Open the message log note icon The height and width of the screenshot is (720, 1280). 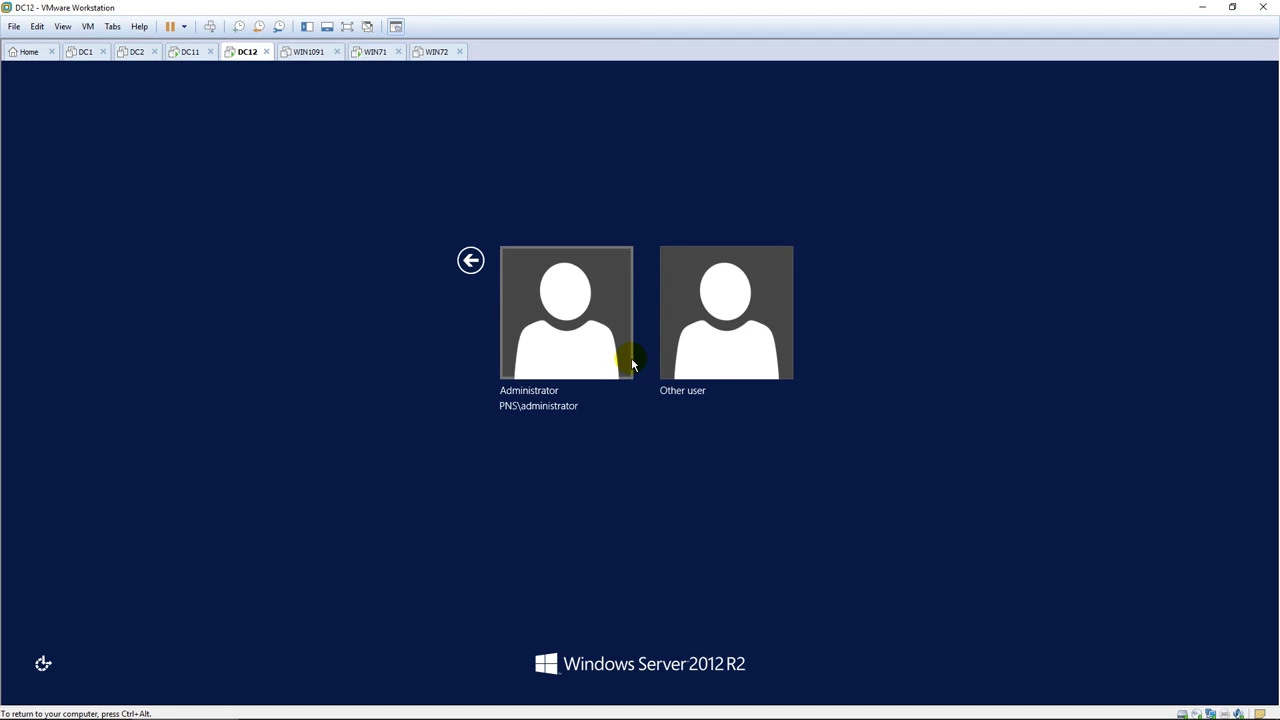(x=1260, y=714)
